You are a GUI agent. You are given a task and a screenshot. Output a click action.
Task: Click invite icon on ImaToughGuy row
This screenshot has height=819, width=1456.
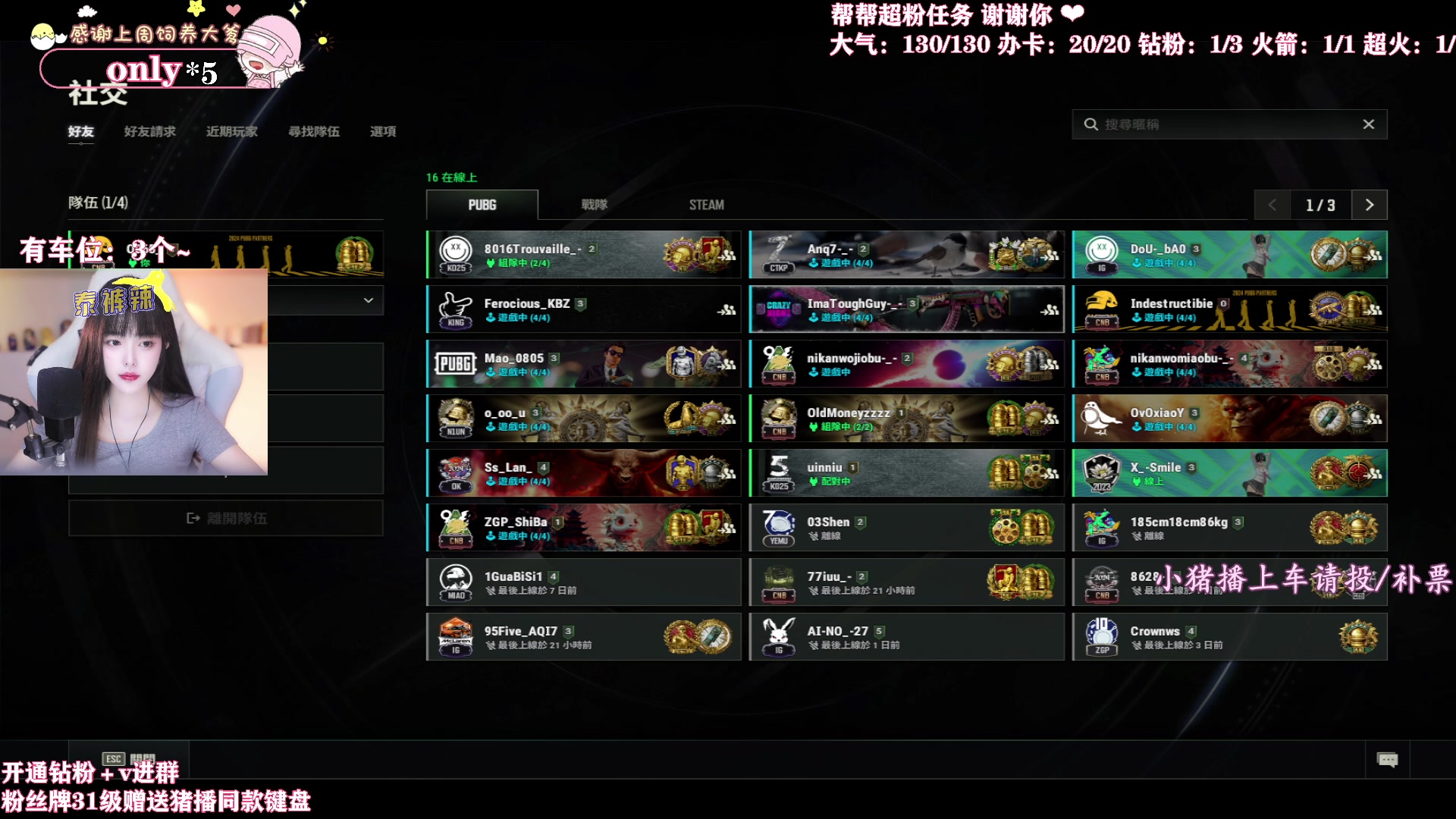click(1050, 309)
